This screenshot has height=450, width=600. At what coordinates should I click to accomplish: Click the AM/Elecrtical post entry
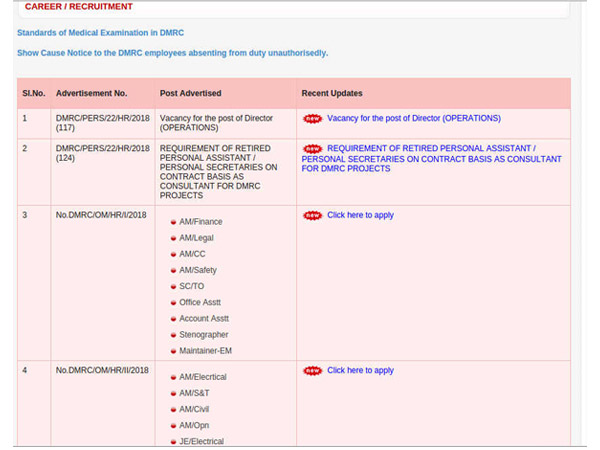tap(203, 377)
